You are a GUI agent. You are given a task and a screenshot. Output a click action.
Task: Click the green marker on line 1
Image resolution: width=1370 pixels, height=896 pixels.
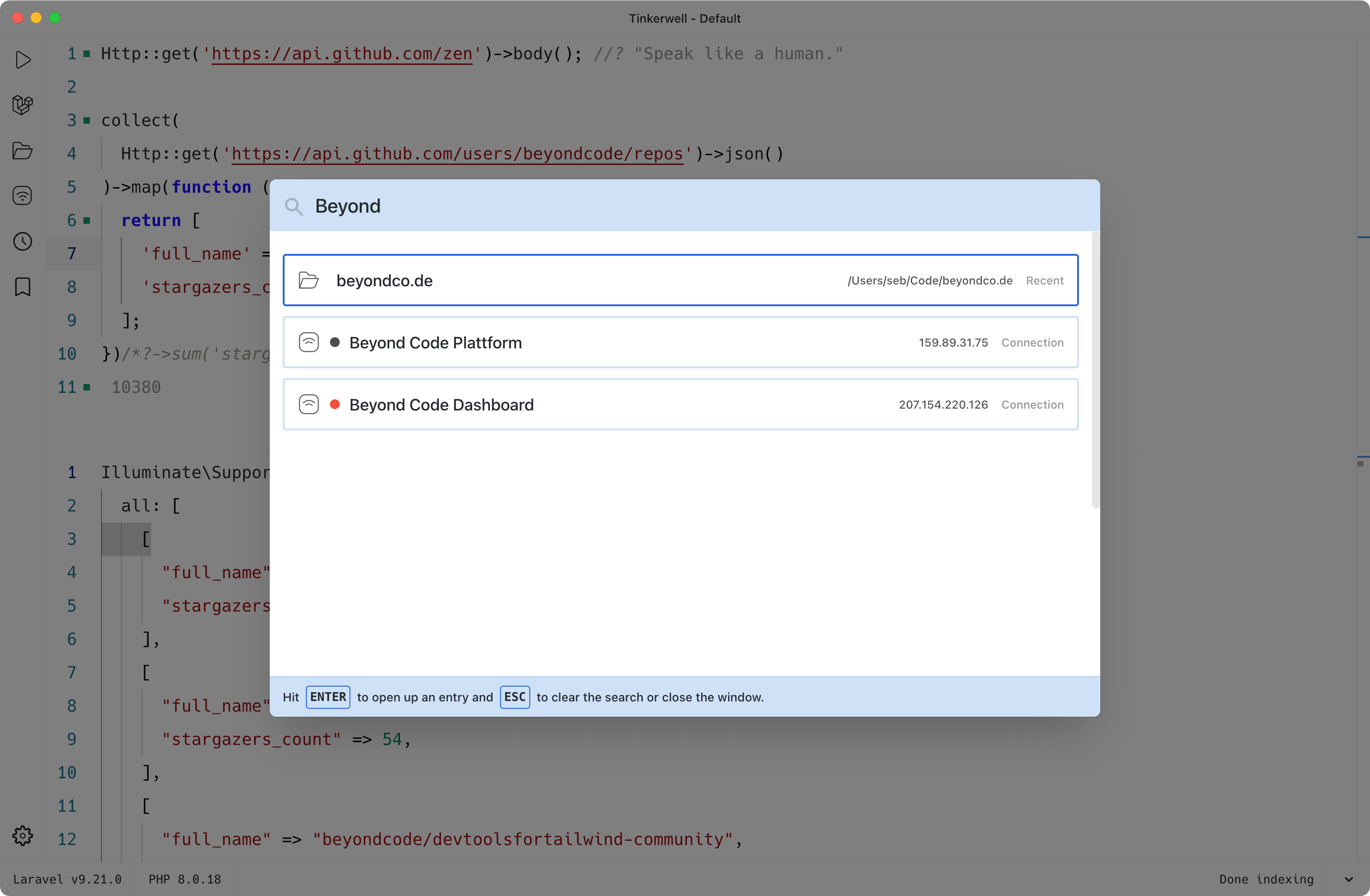pos(87,54)
